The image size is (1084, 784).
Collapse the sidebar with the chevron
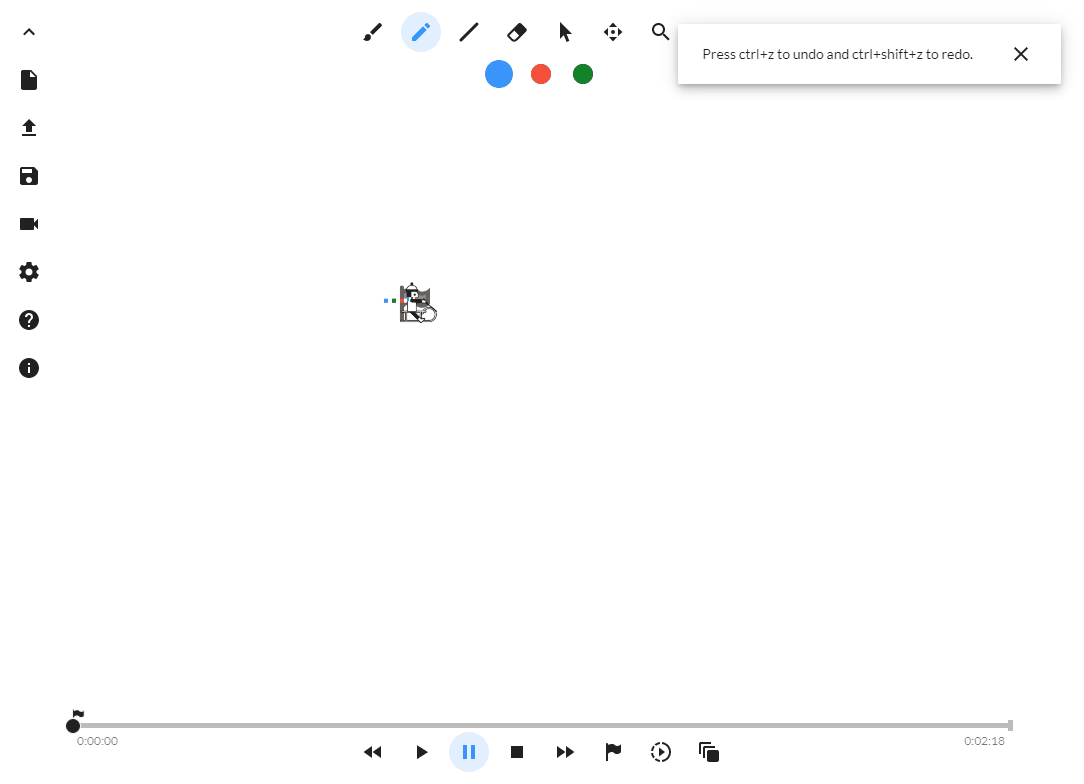click(29, 32)
